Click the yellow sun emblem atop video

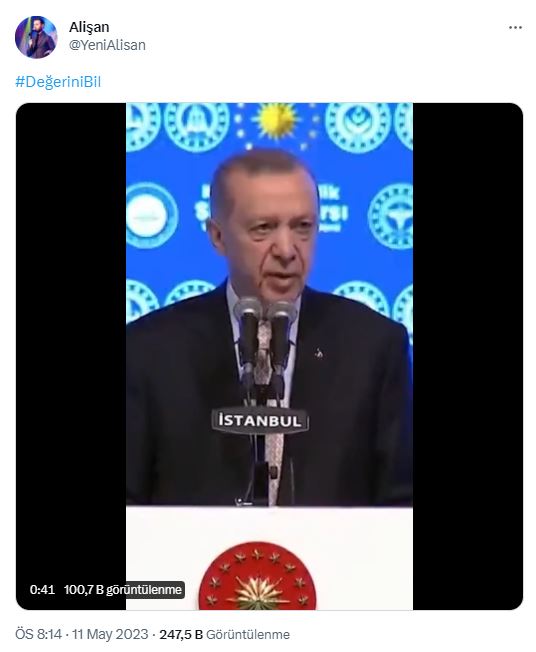tap(276, 121)
